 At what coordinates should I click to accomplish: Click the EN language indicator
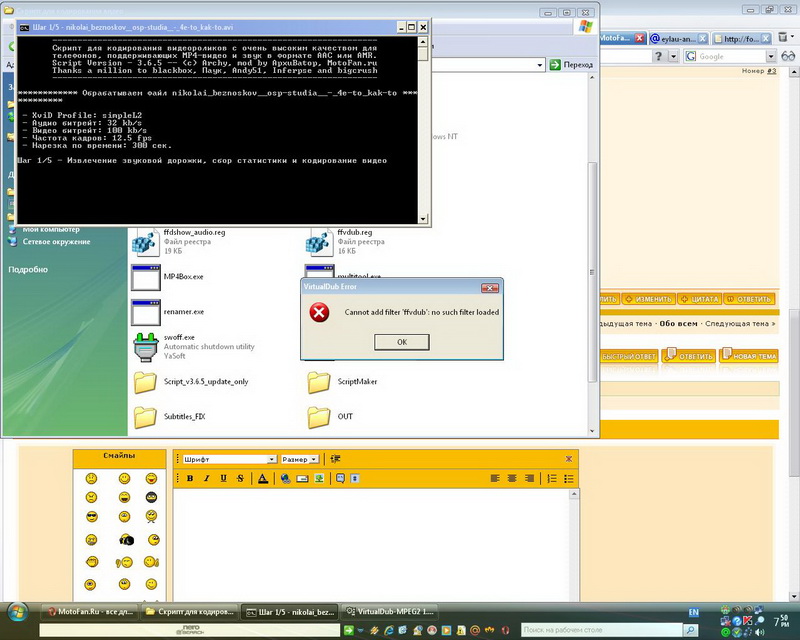693,612
